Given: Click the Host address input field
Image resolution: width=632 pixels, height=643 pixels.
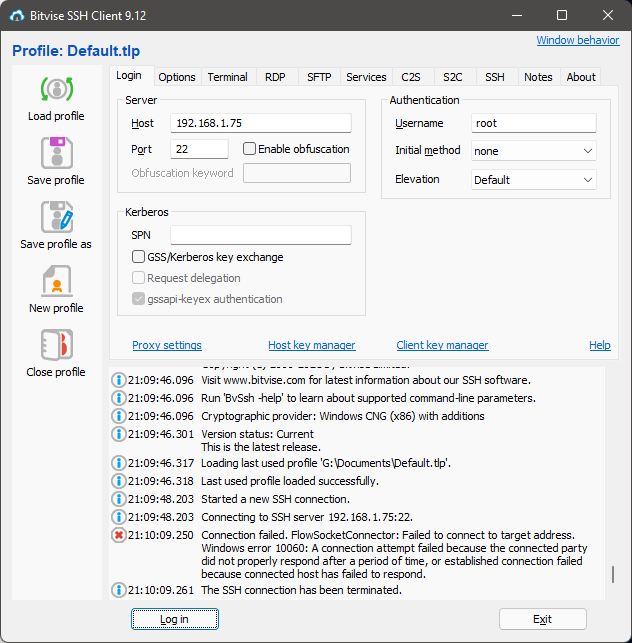Looking at the screenshot, I should click(260, 123).
